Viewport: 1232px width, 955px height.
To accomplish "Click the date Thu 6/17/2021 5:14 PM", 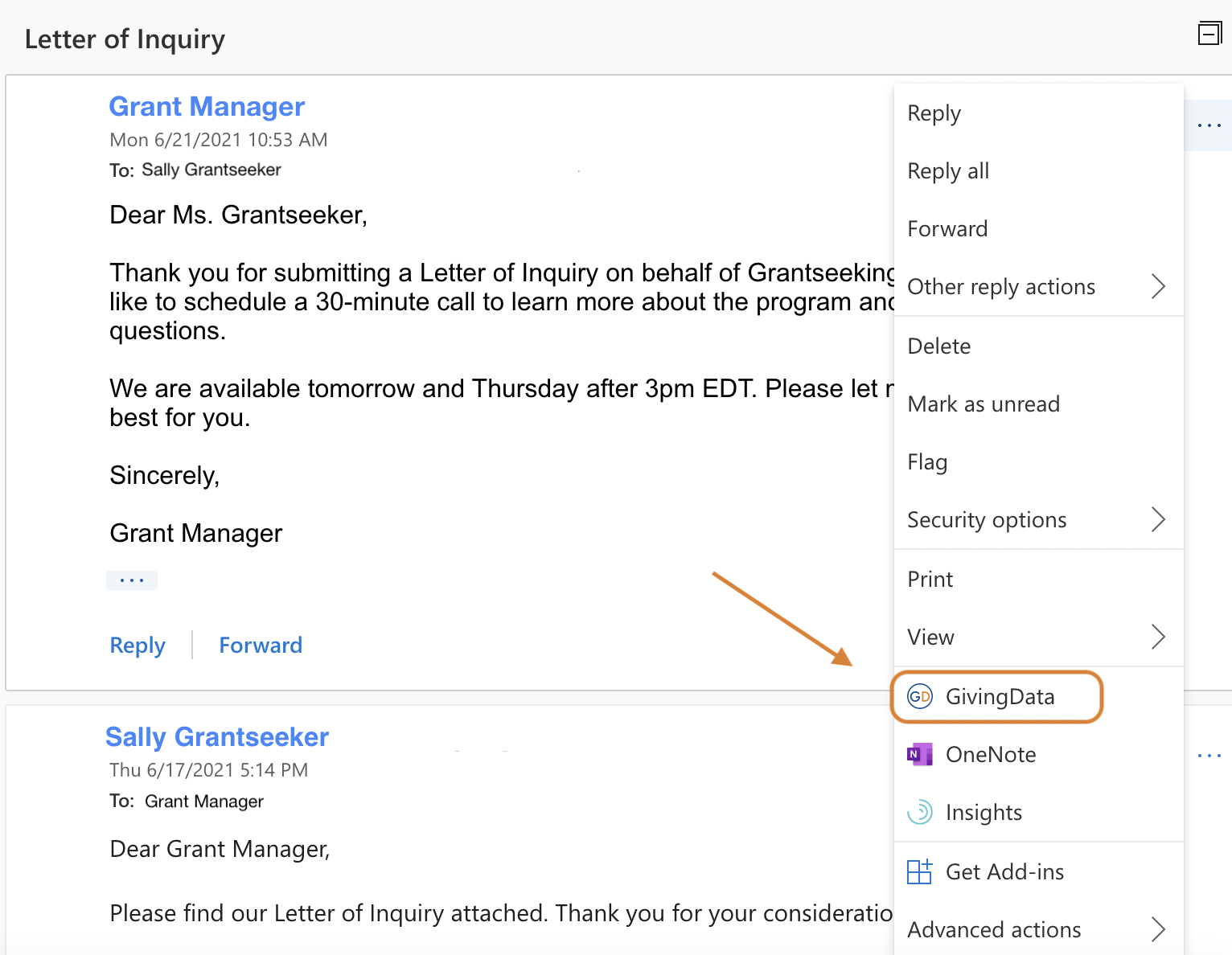I will [x=209, y=770].
